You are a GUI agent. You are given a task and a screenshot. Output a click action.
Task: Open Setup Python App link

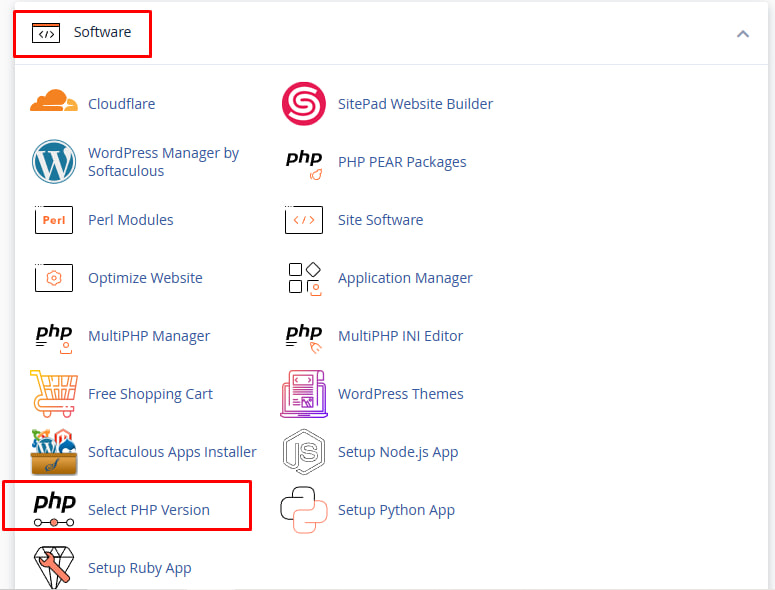(x=396, y=510)
